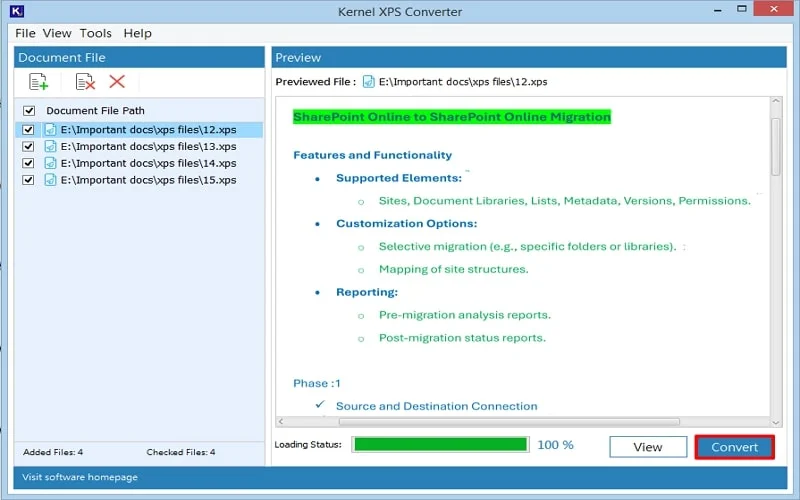Uncheck the checkbox for 13.xps
Image resolution: width=800 pixels, height=500 pixels.
[28, 146]
